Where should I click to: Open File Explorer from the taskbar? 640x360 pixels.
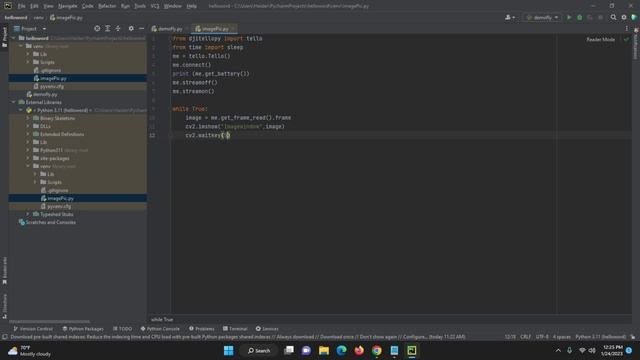[324, 351]
